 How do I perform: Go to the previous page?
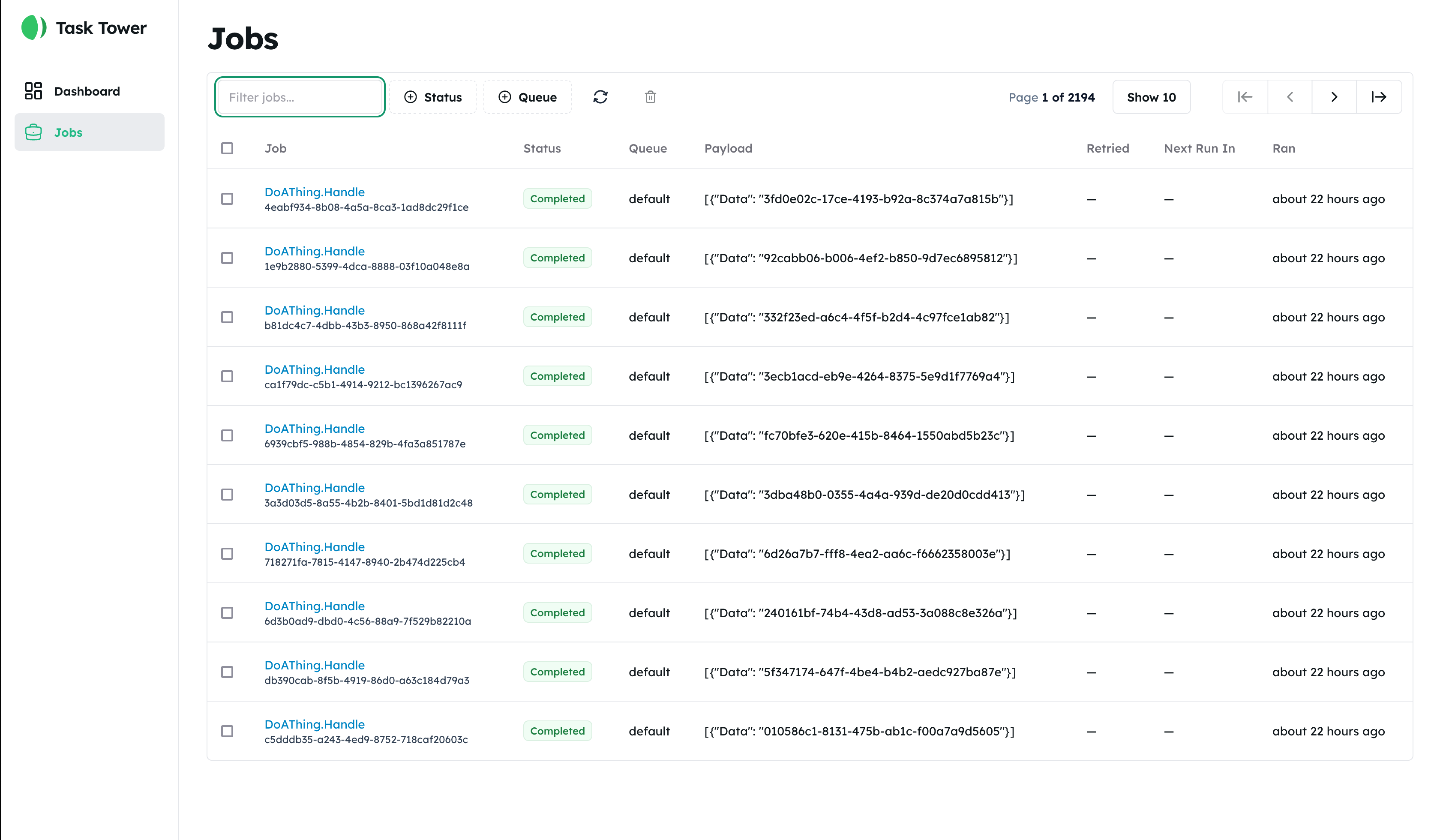click(1290, 97)
